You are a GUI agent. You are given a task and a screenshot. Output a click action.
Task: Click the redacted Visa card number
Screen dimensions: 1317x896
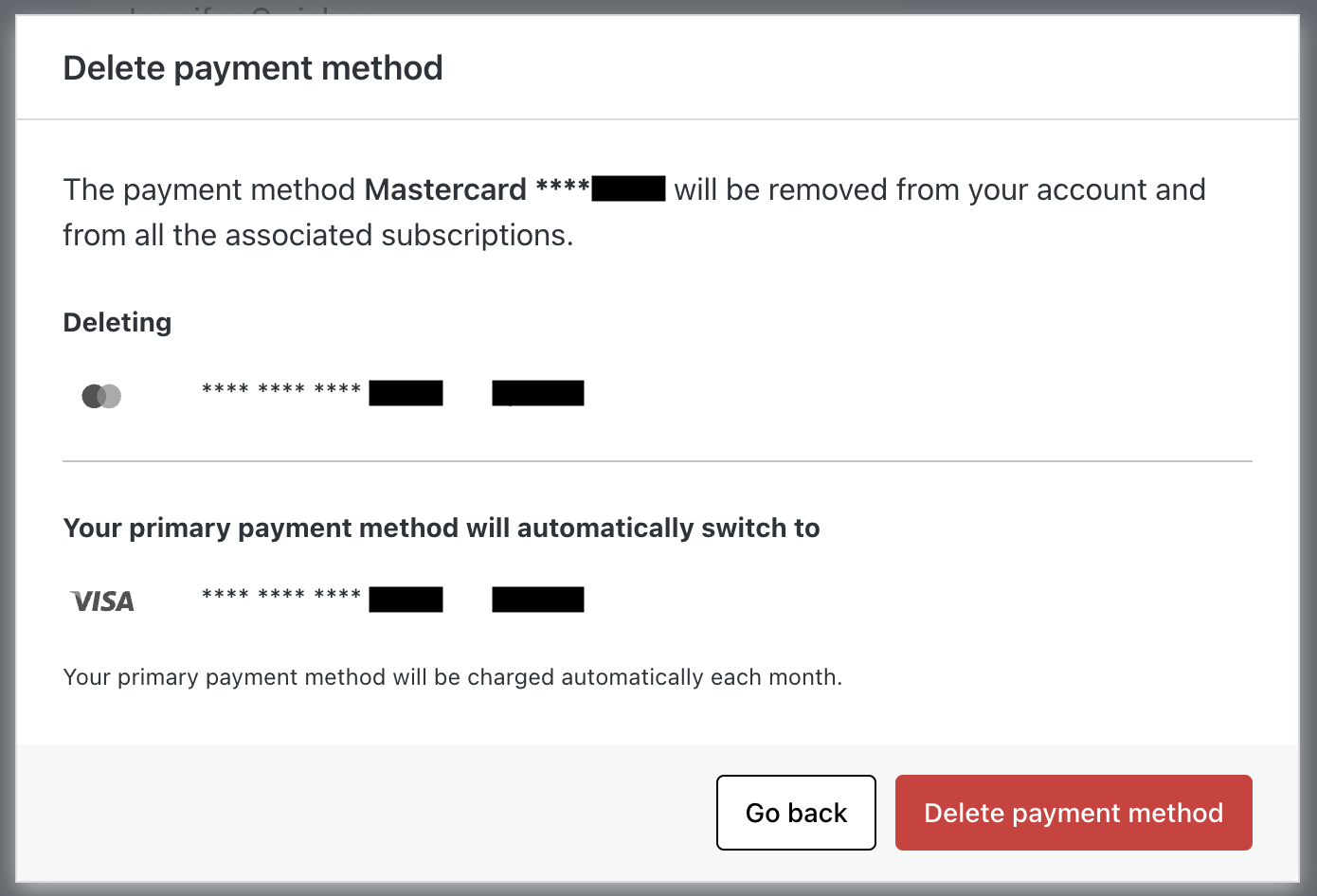pos(321,599)
